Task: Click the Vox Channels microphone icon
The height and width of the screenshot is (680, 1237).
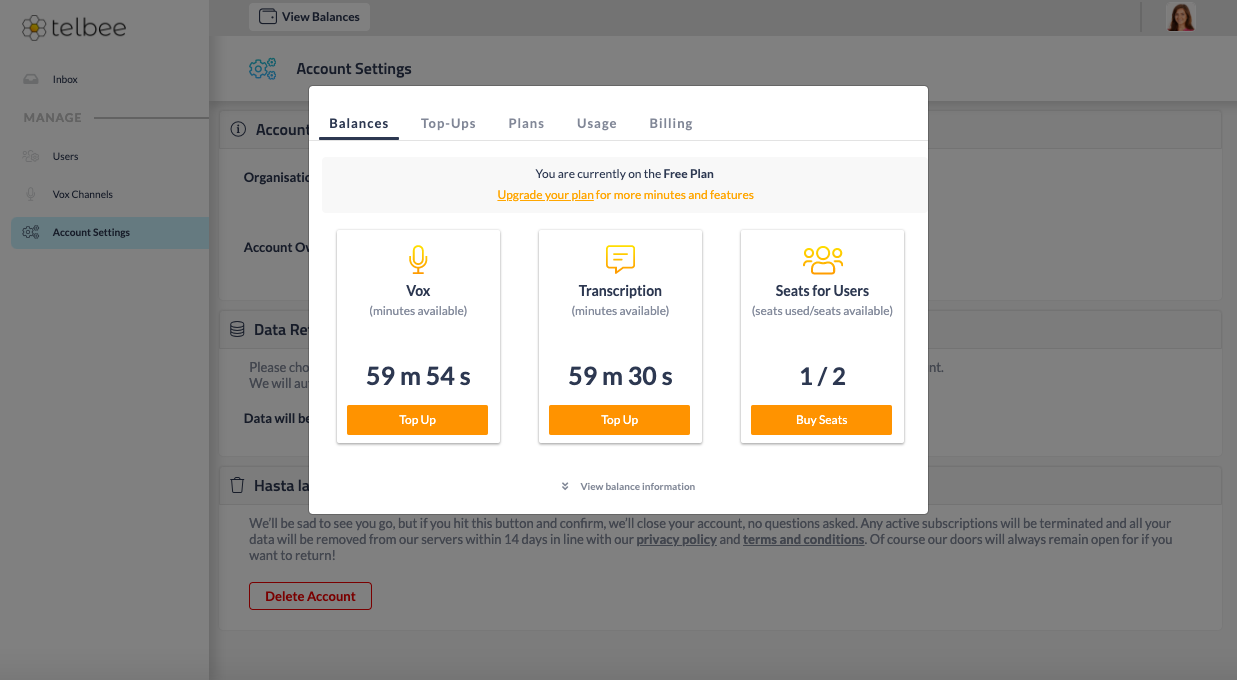Action: point(31,194)
